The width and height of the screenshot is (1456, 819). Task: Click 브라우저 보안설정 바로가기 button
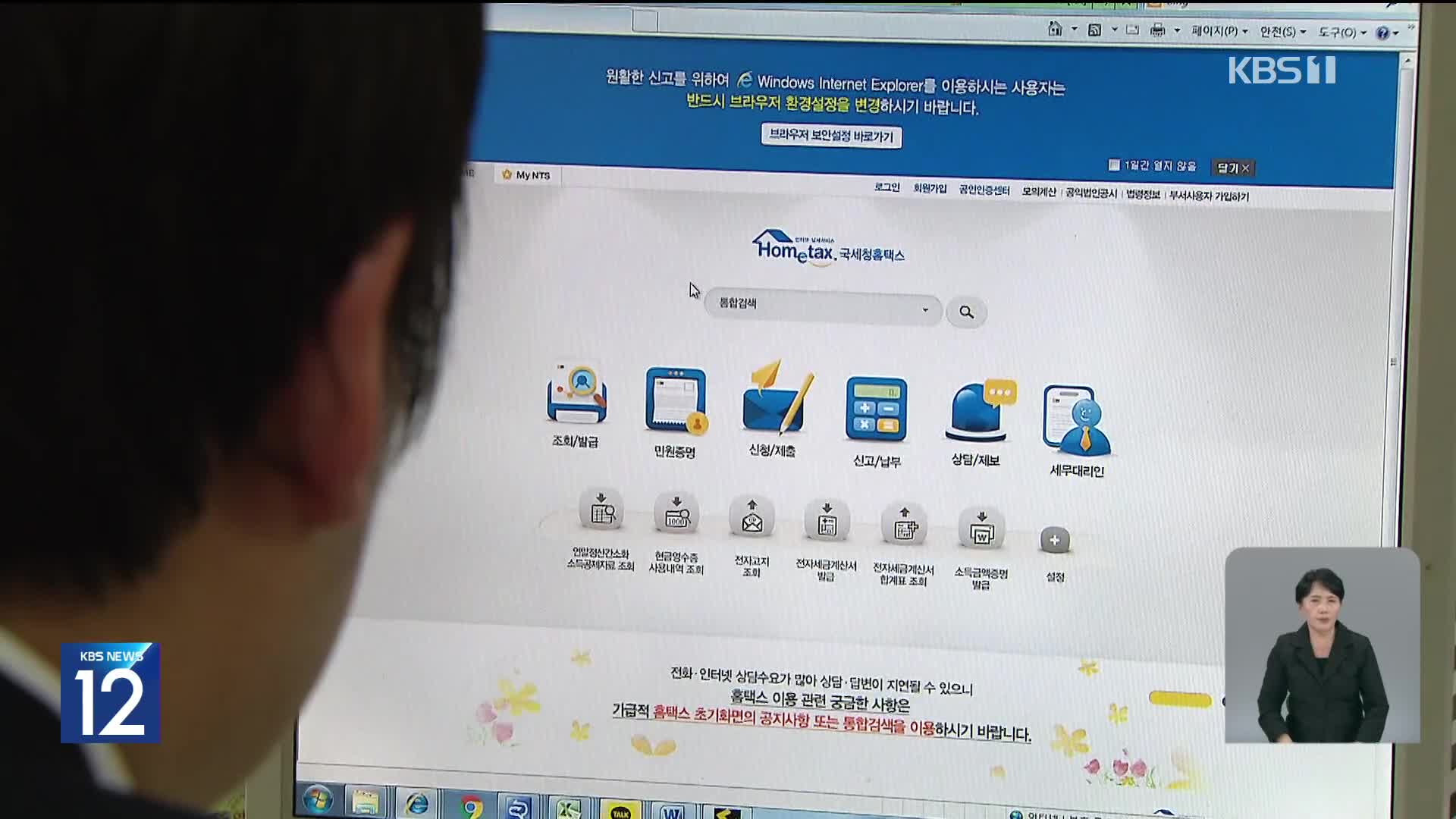pos(831,136)
